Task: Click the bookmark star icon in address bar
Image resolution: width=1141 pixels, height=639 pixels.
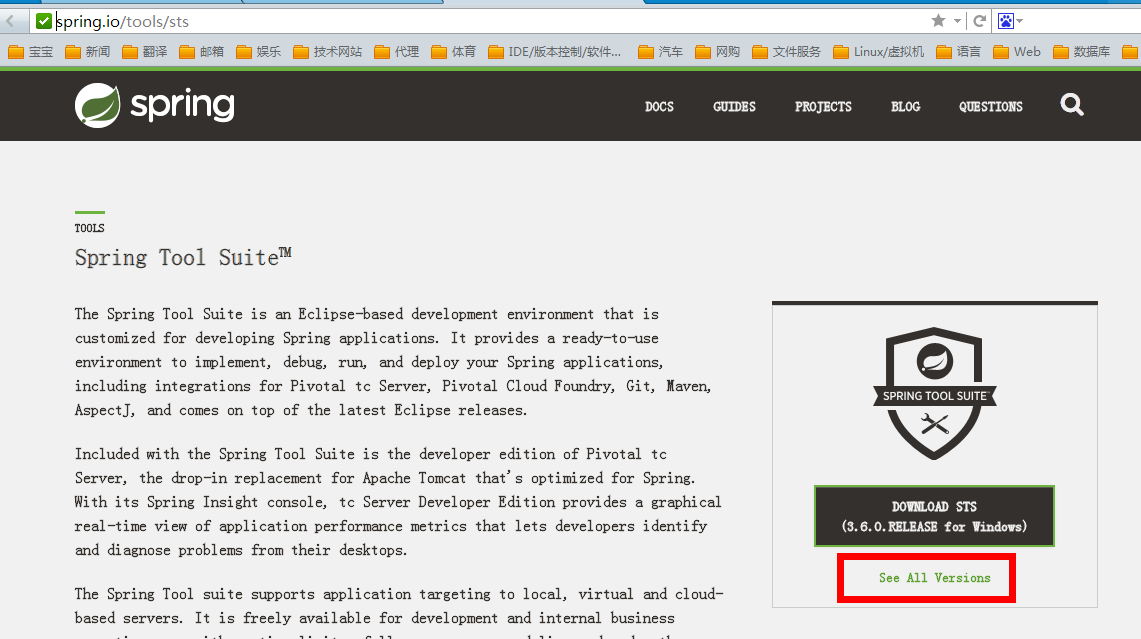Action: click(939, 21)
